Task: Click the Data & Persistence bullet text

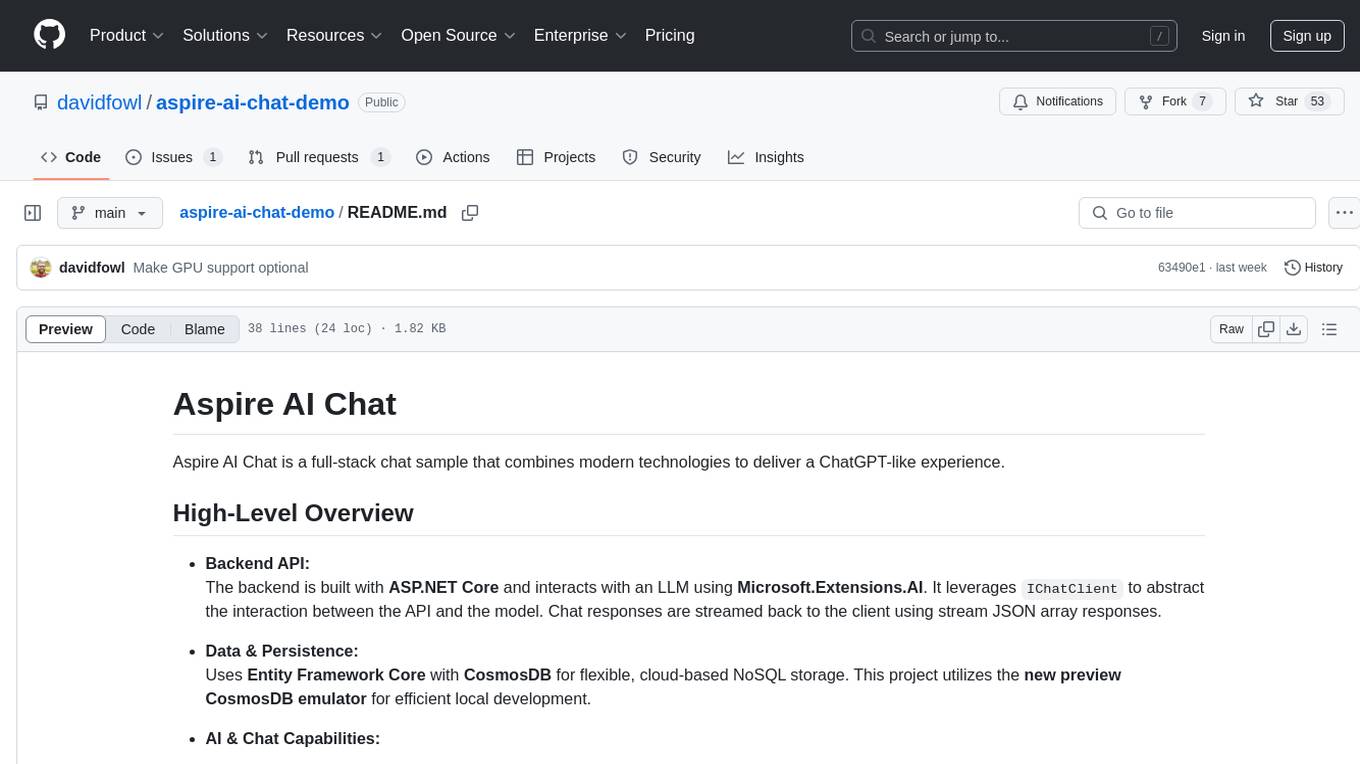Action: pyautogui.click(x=282, y=651)
